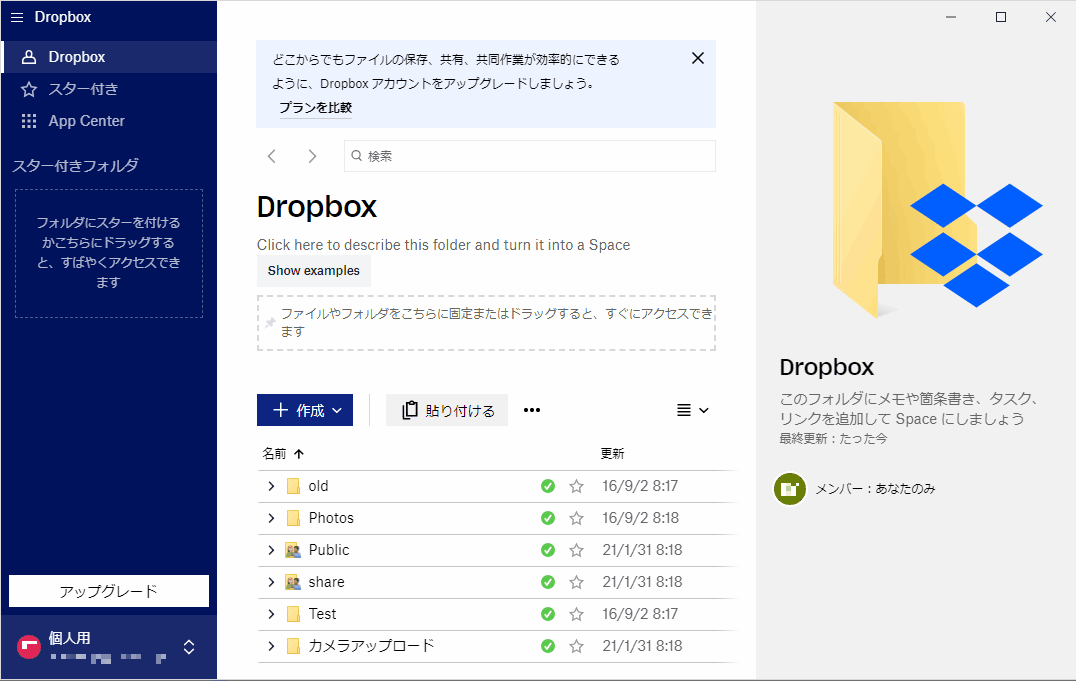Image resolution: width=1076 pixels, height=681 pixels.
Task: Select the Photos folder name
Action: pos(331,518)
